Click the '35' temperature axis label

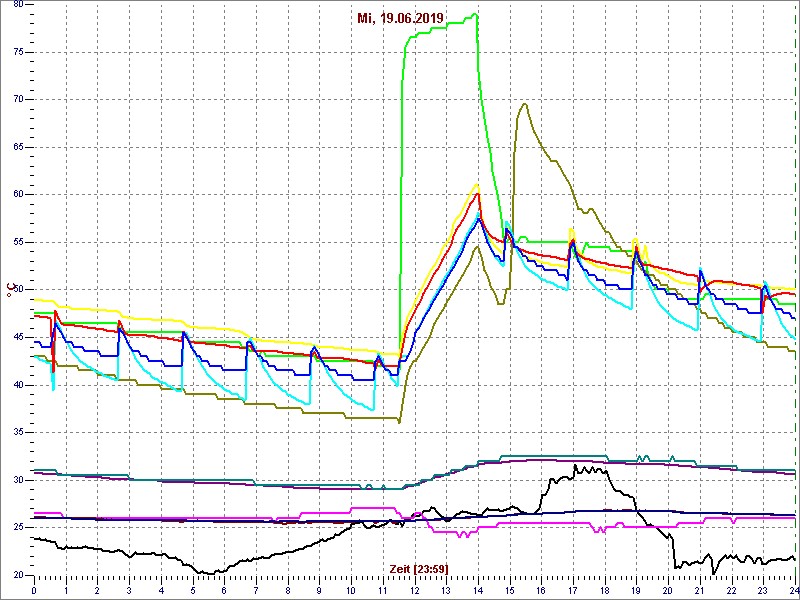tap(19, 433)
